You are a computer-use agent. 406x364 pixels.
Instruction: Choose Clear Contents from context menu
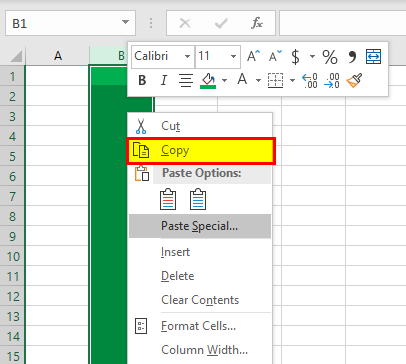point(200,300)
